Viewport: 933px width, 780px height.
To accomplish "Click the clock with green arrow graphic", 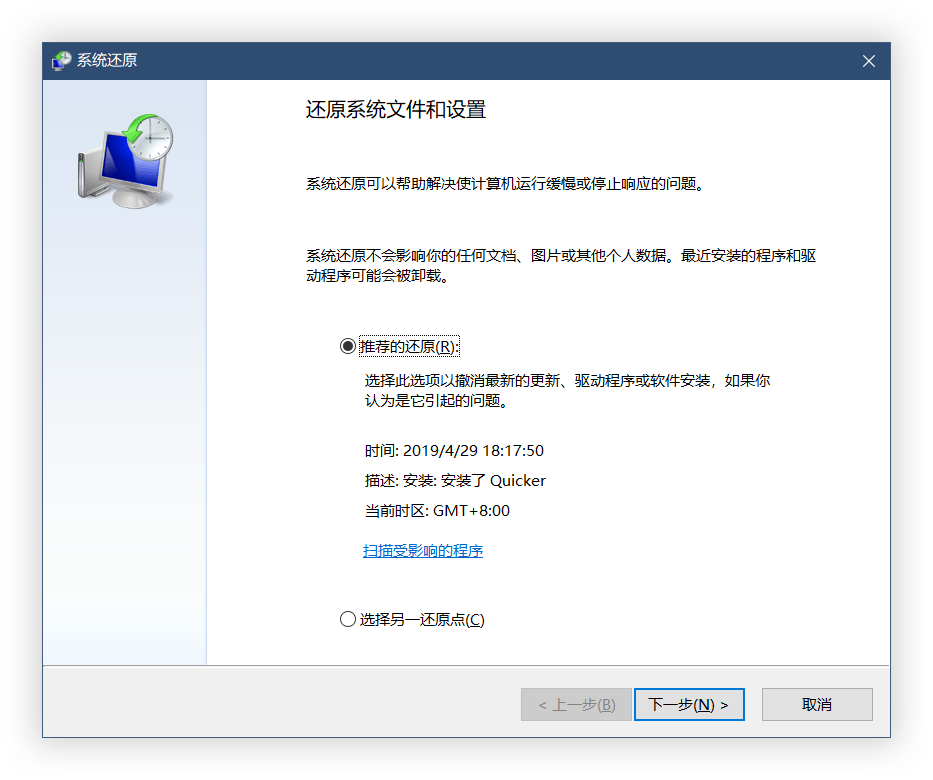I will 148,137.
